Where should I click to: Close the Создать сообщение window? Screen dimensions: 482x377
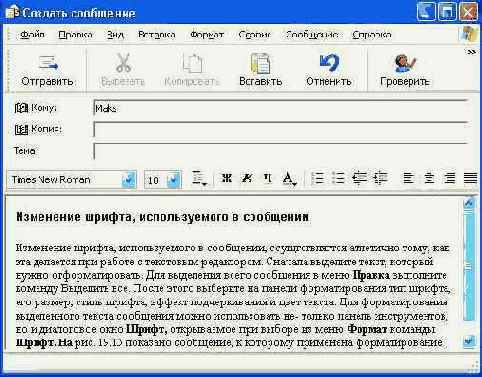469,12
